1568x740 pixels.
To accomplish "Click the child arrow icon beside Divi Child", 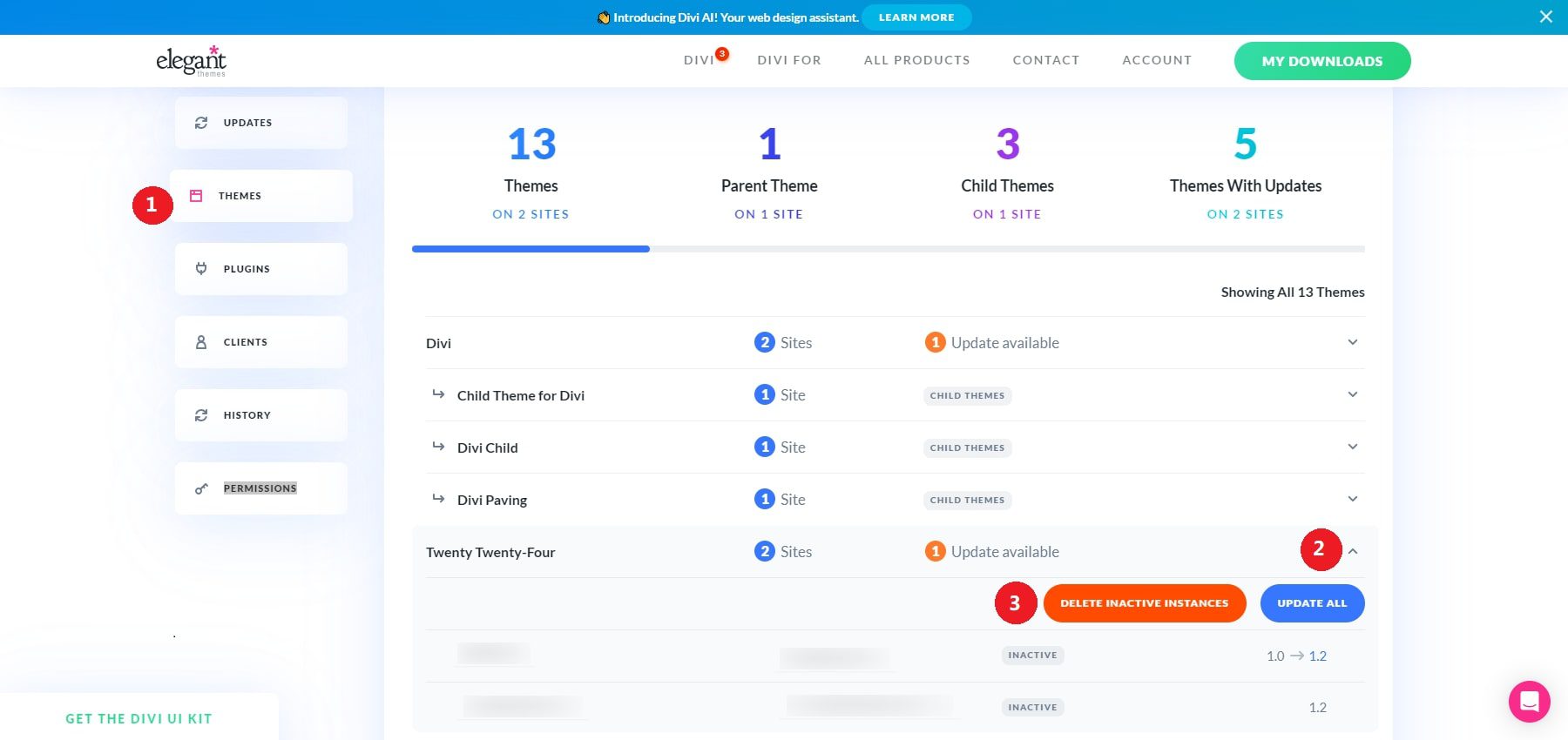I will (x=438, y=446).
